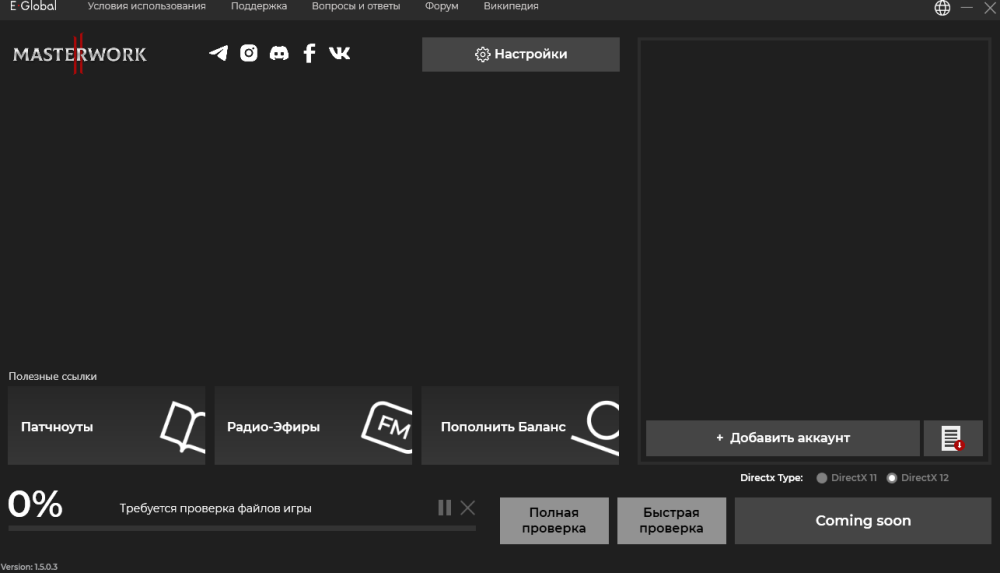1000x573 pixels.
Task: Open the Discord social link icon
Action: [x=279, y=53]
